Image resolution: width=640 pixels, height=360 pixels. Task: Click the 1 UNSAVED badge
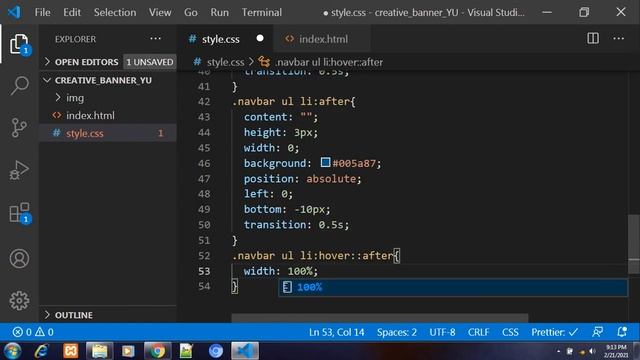(149, 62)
